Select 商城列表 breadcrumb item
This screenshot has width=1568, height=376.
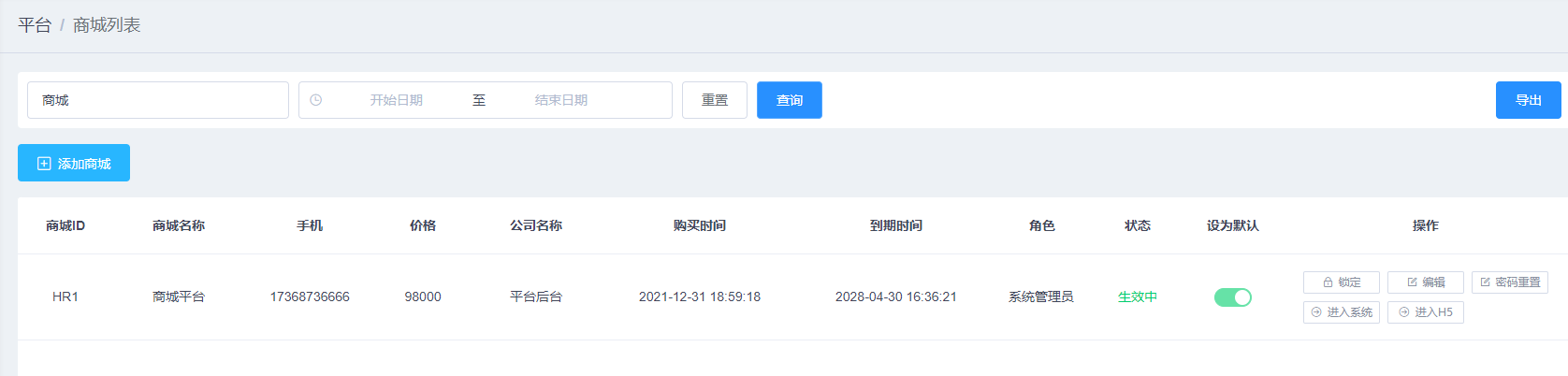107,25
